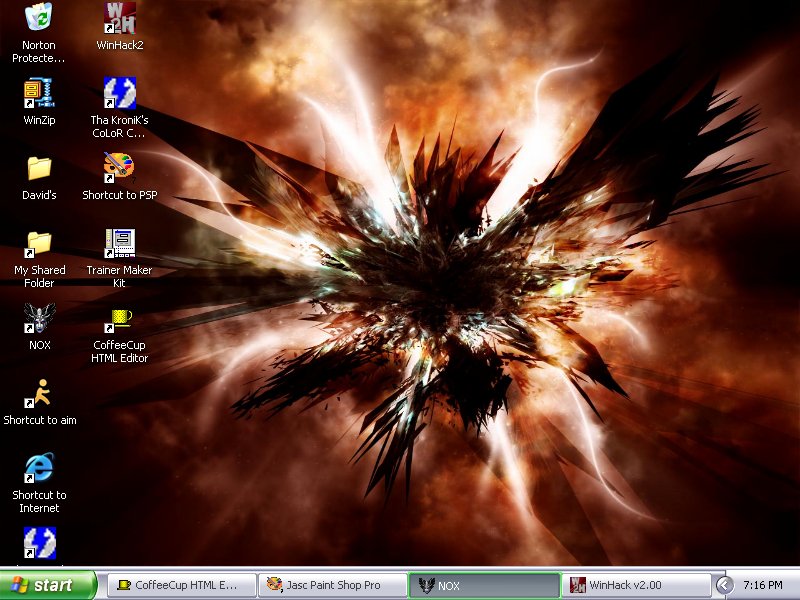Click the Start button
Image resolution: width=800 pixels, height=600 pixels.
pos(48,585)
